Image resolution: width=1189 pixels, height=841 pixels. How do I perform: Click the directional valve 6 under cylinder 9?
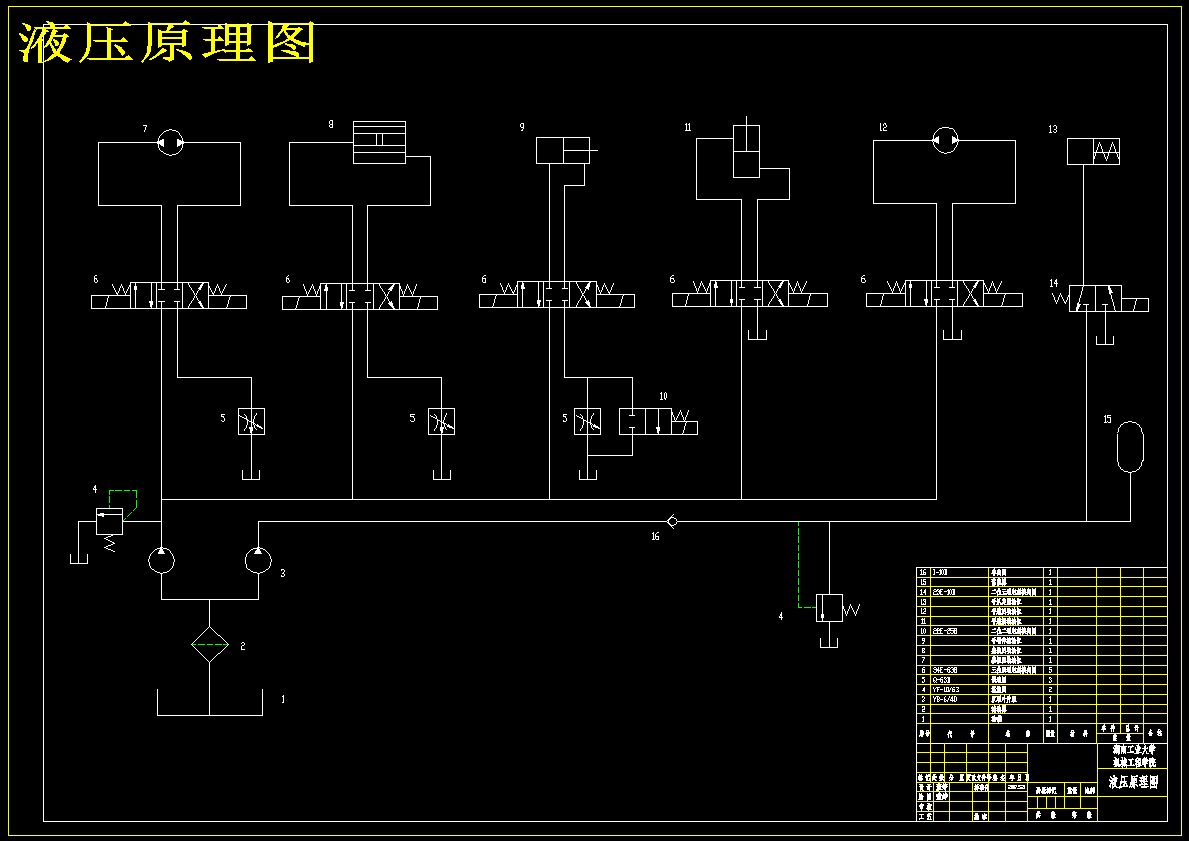pyautogui.click(x=557, y=294)
